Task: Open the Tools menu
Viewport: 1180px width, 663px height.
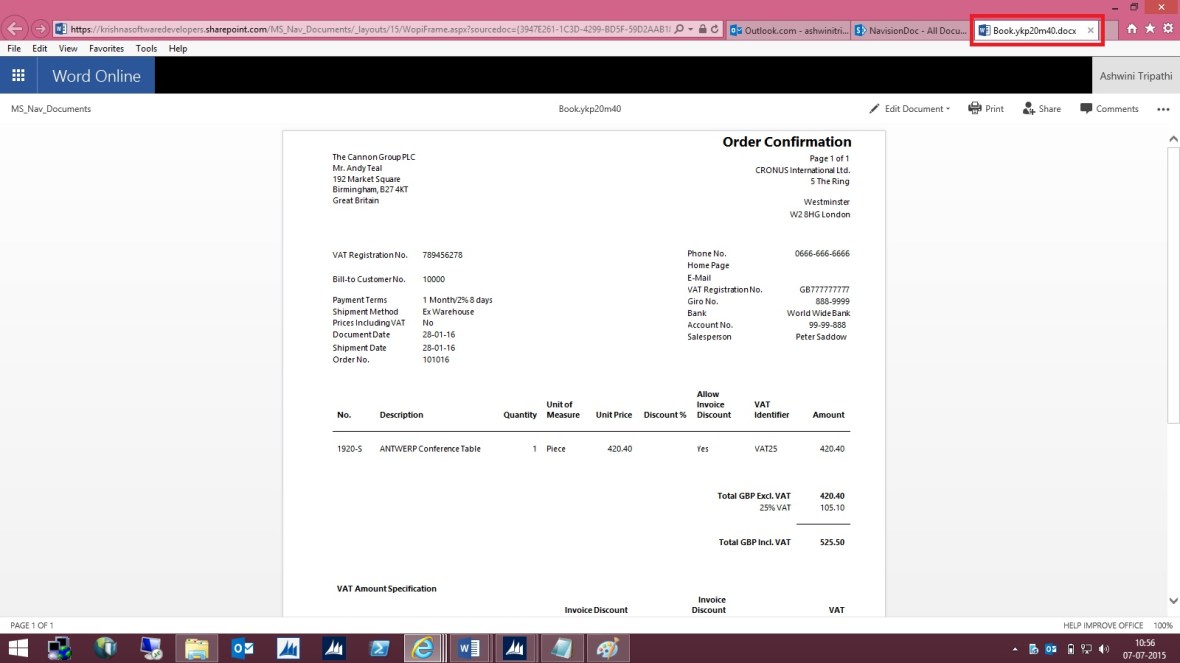Action: tap(146, 47)
